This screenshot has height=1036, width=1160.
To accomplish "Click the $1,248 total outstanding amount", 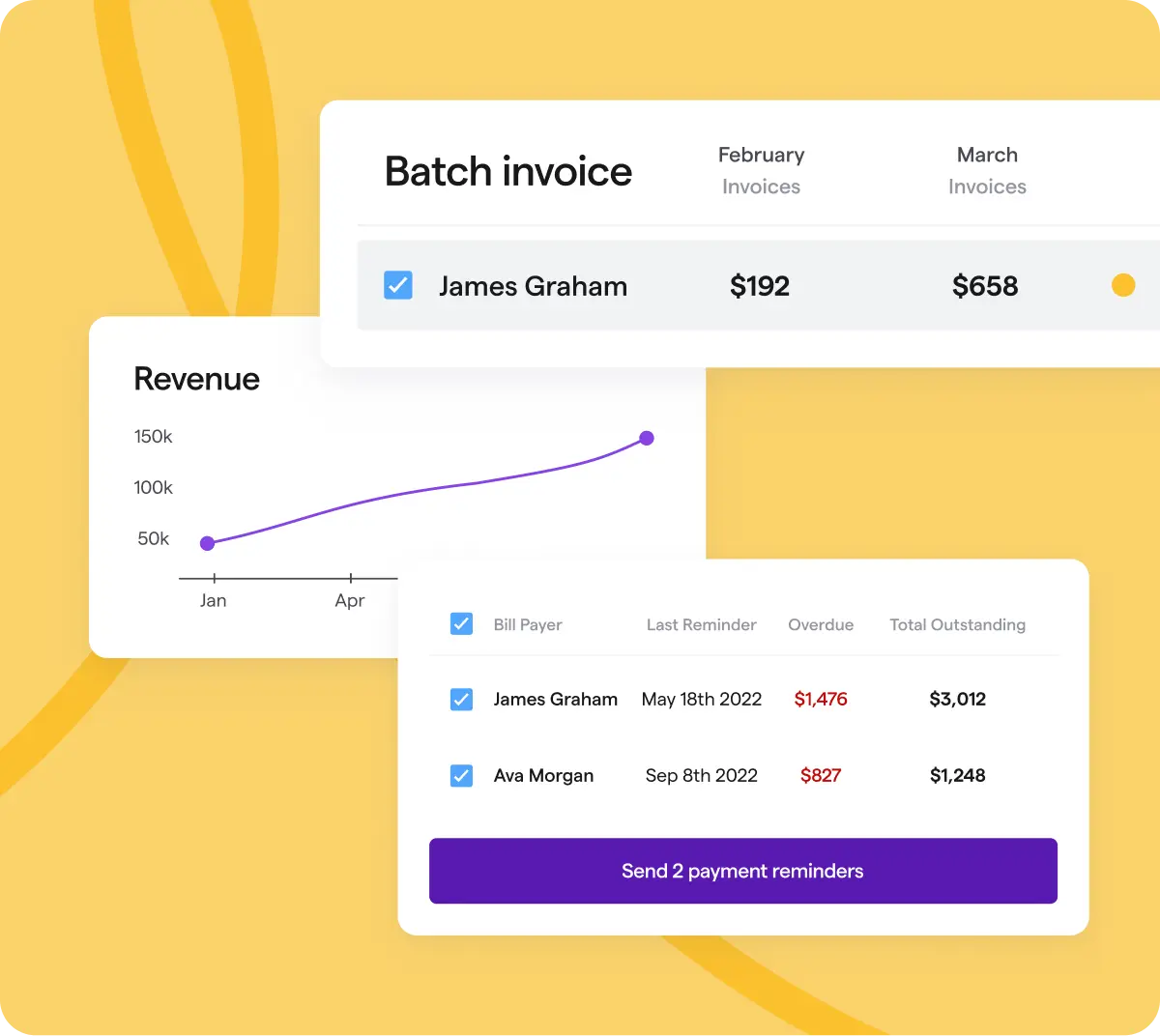I will [x=958, y=775].
